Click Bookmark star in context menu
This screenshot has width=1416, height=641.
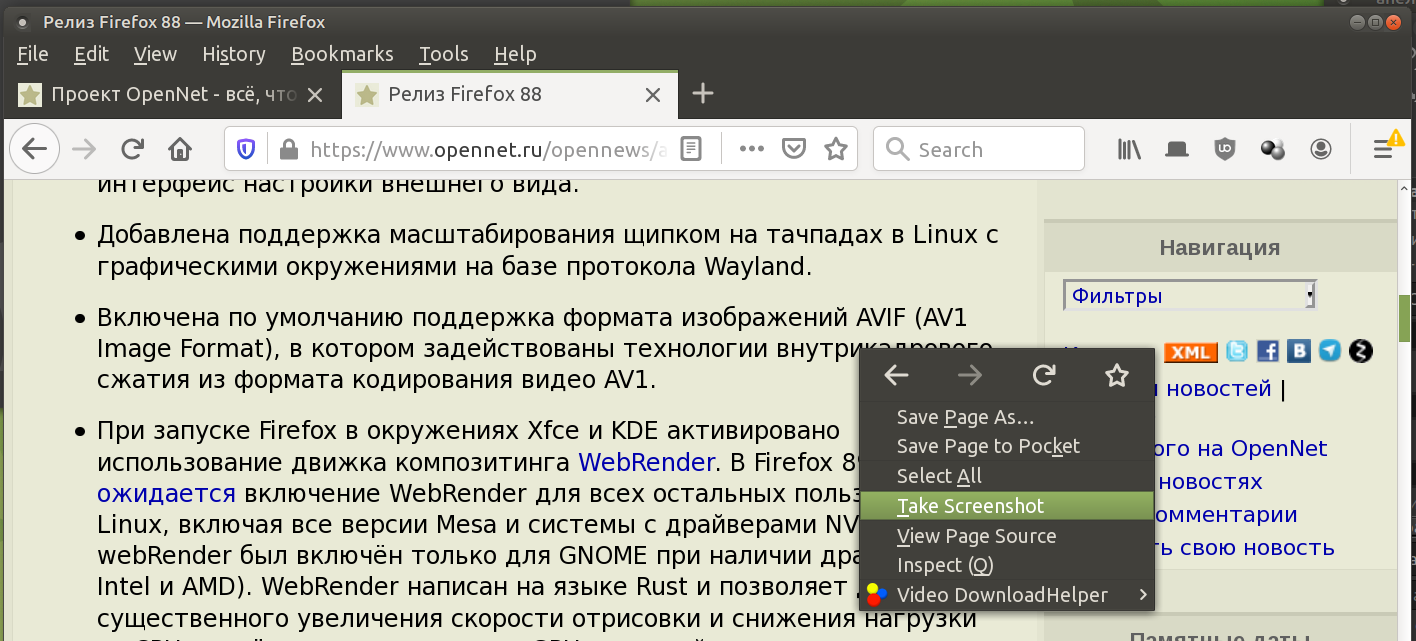(1117, 376)
